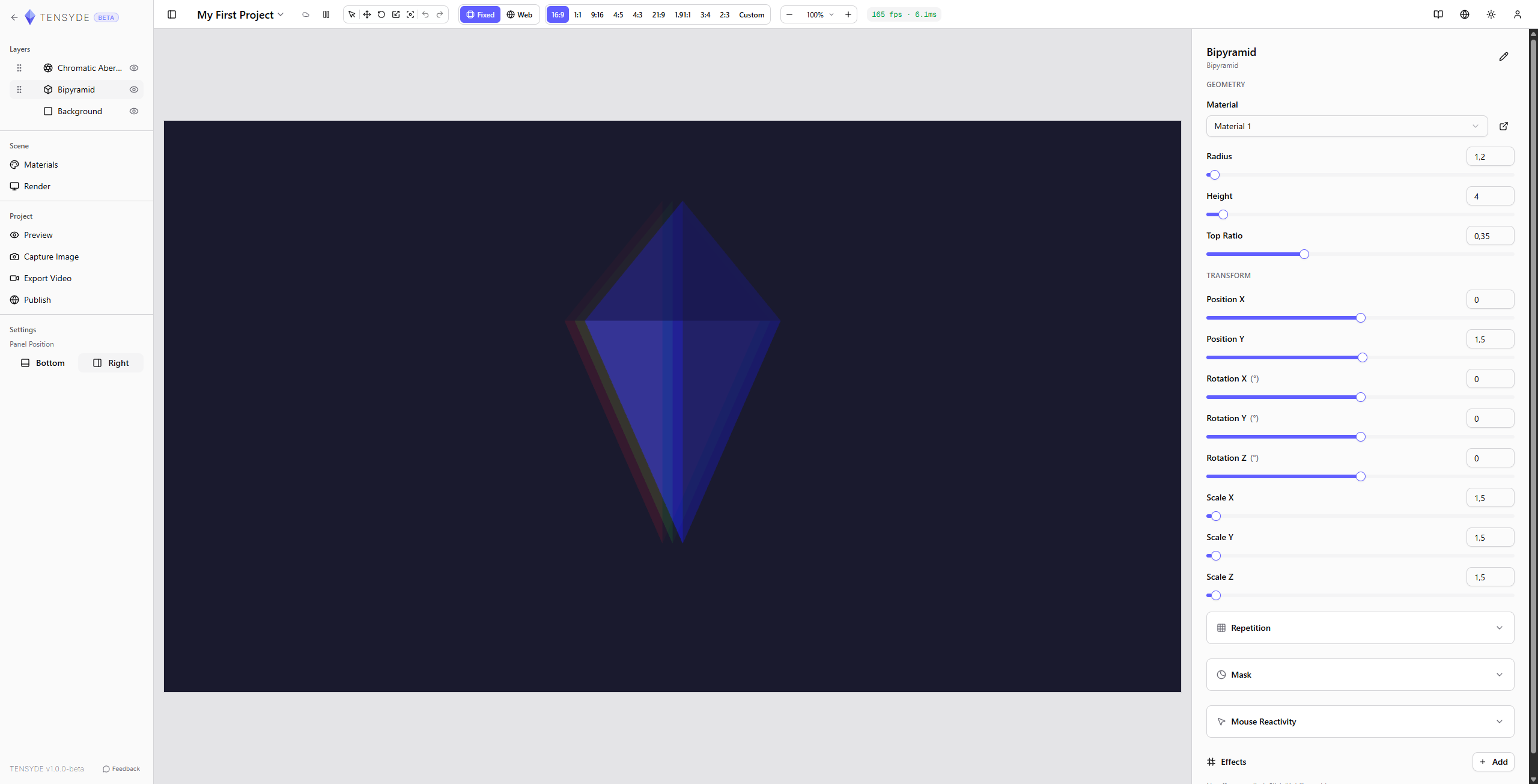The image size is (1538, 784).
Task: Hide the Chromatic Aberration layer
Action: [x=134, y=68]
